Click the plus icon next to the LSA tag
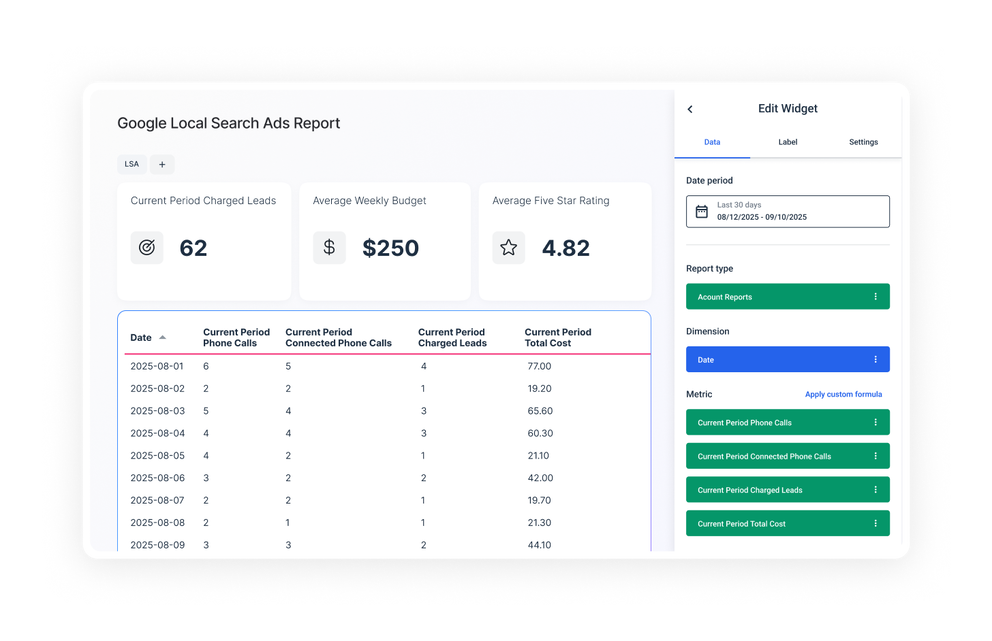Screen dimensions: 992x641 [x=162, y=164]
